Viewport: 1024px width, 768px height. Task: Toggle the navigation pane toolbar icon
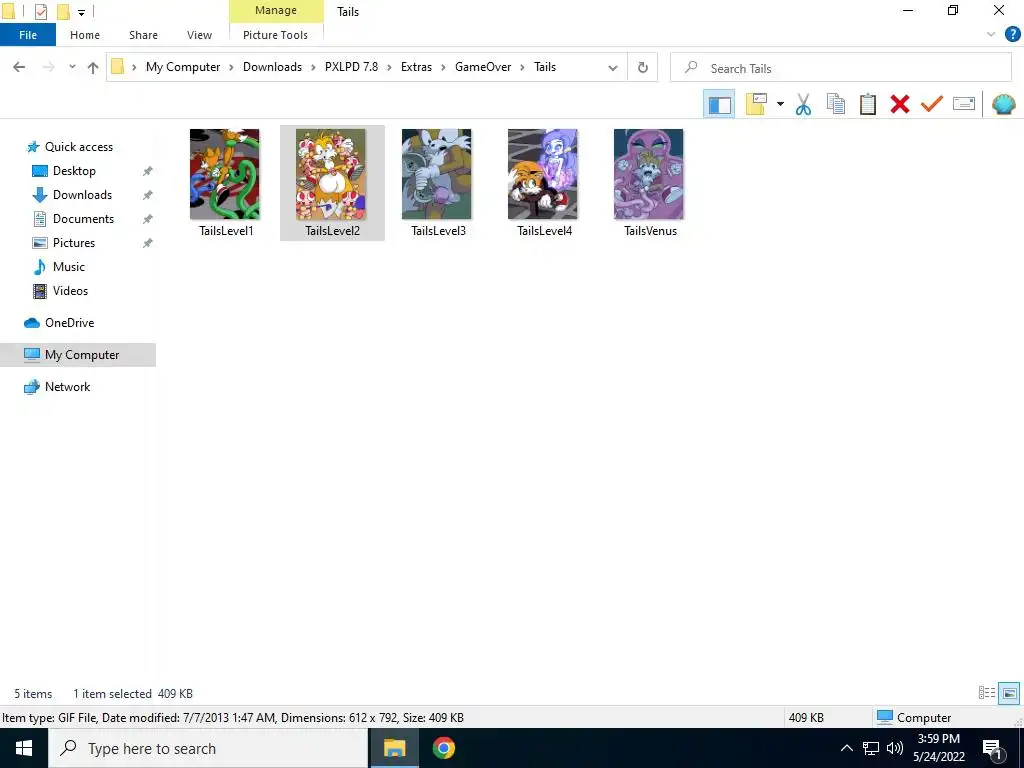click(x=719, y=104)
